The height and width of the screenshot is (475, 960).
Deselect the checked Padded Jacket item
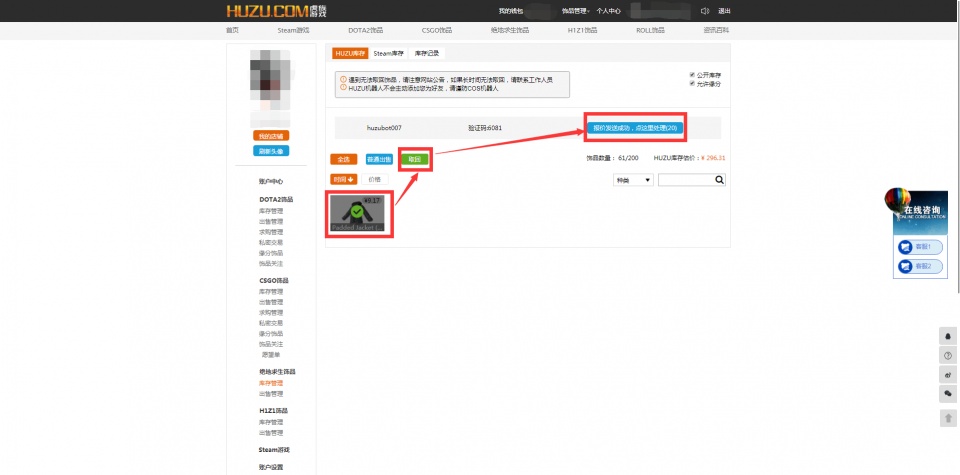pyautogui.click(x=359, y=214)
